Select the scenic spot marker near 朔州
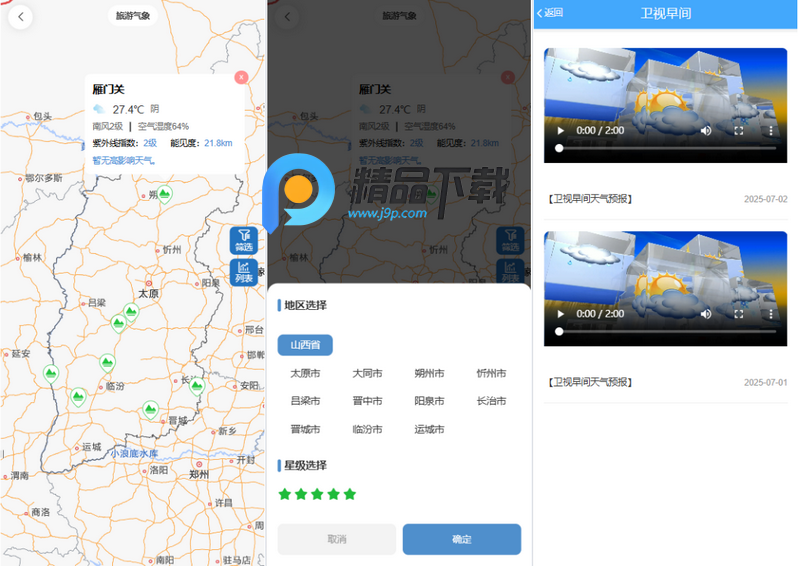Screen dimensions: 799x566 (x=164, y=195)
